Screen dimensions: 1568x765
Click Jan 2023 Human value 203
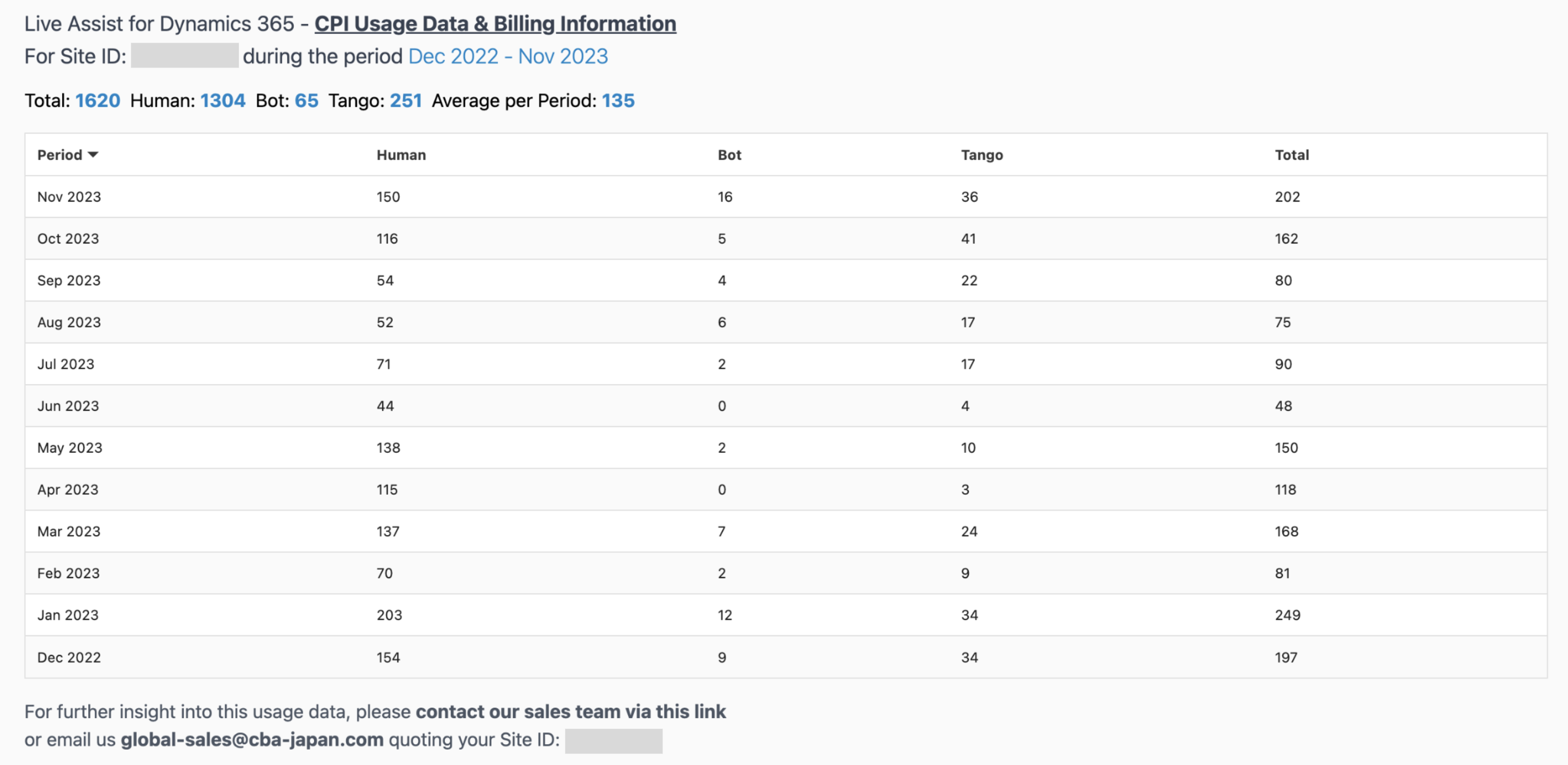click(389, 615)
